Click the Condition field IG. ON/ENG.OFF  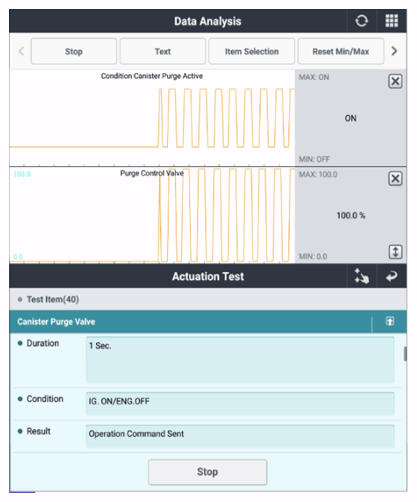240,404
